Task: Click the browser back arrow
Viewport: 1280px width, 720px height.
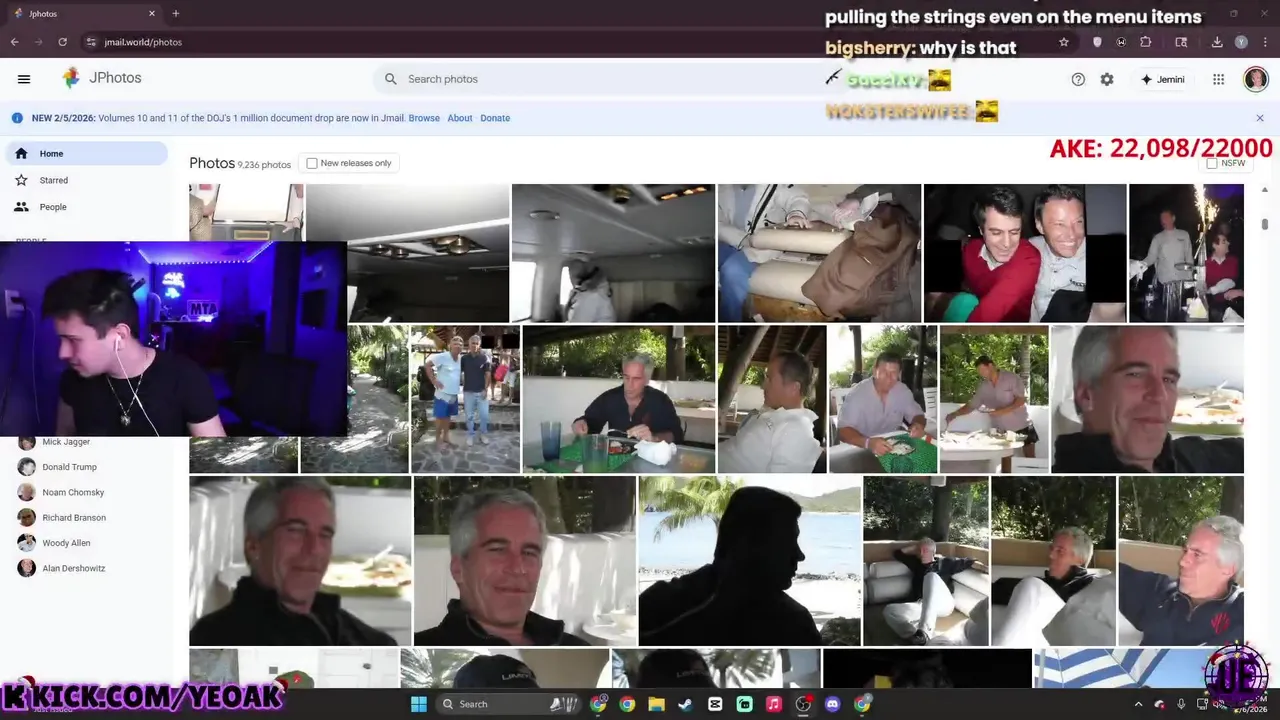Action: coord(14,42)
